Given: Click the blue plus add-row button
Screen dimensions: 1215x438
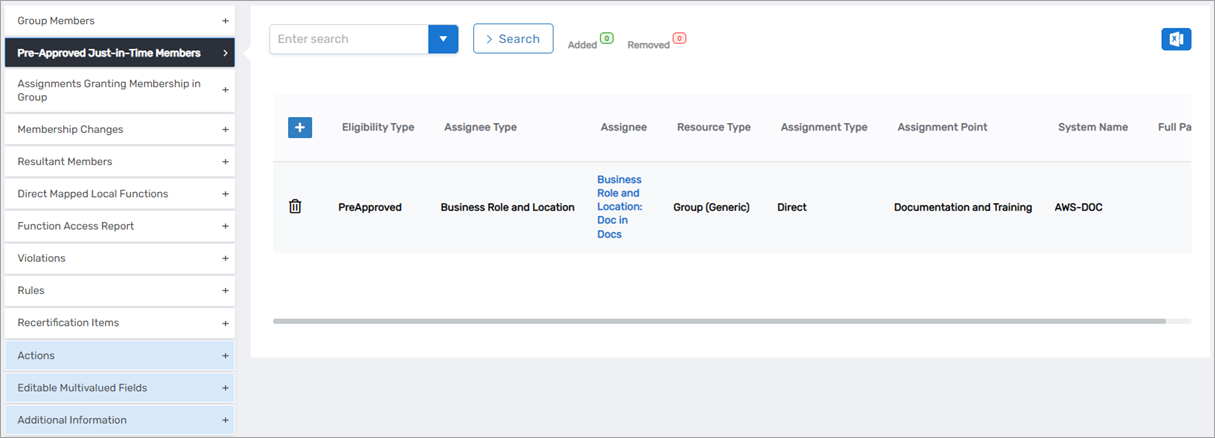Looking at the screenshot, I should 300,127.
